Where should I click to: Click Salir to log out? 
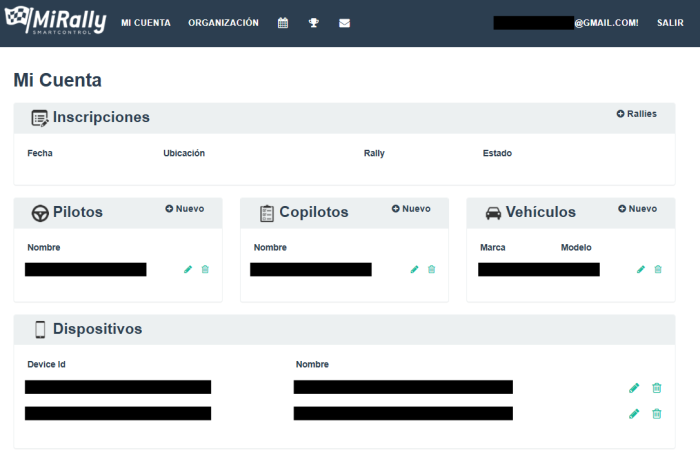[x=670, y=23]
